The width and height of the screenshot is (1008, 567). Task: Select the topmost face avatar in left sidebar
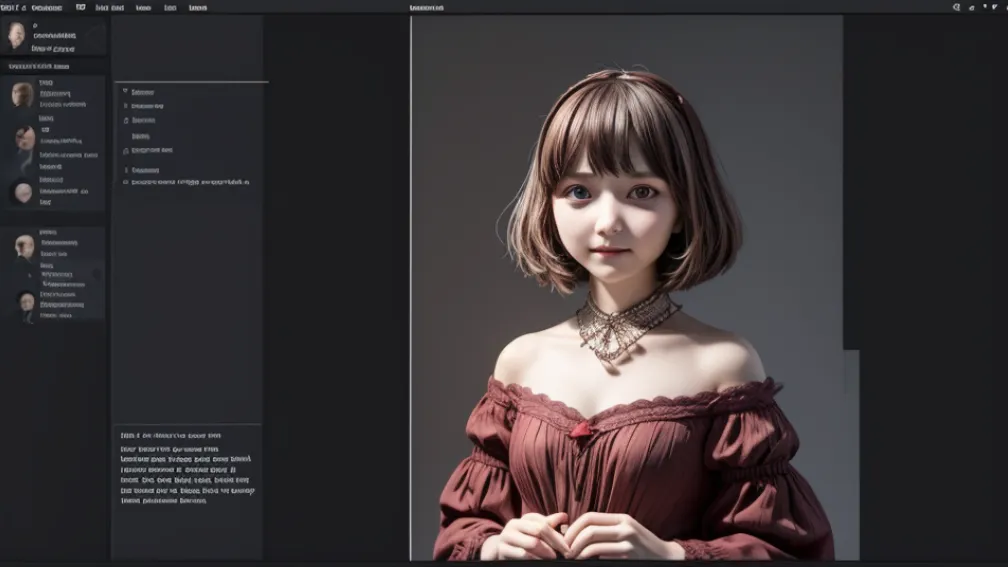click(x=17, y=35)
